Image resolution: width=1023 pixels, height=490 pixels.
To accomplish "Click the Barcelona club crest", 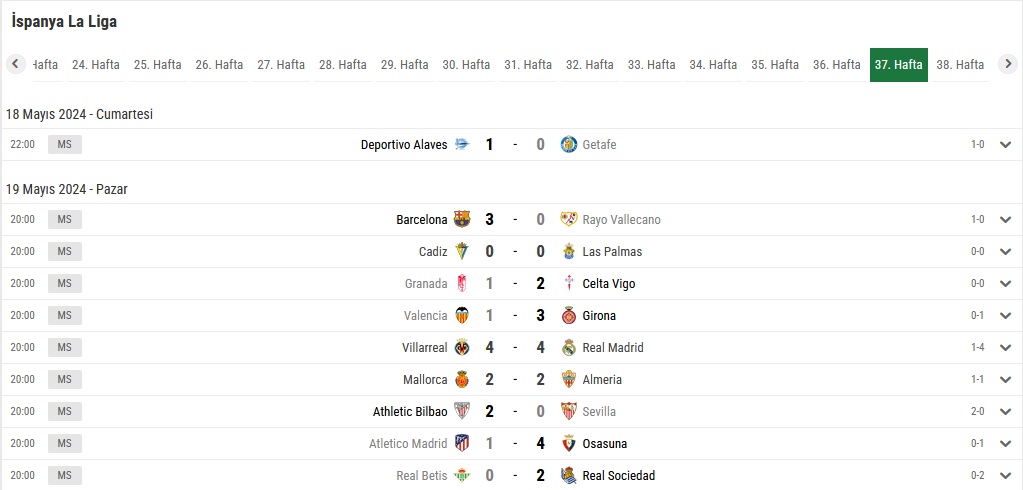I will point(462,219).
